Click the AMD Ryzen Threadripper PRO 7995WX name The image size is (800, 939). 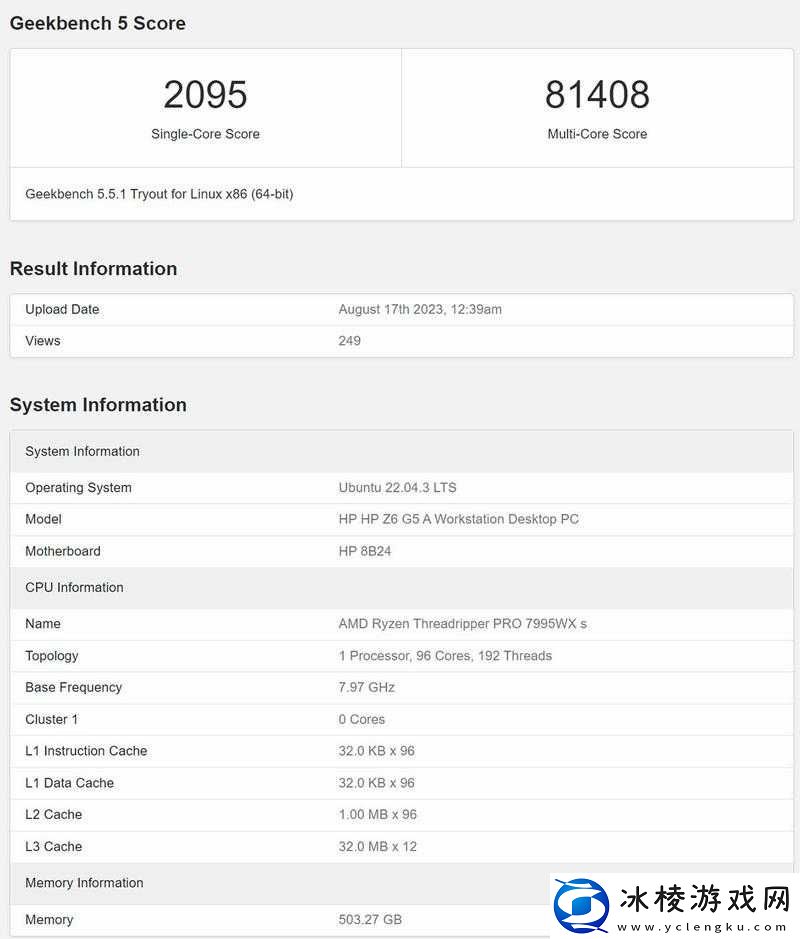[462, 624]
